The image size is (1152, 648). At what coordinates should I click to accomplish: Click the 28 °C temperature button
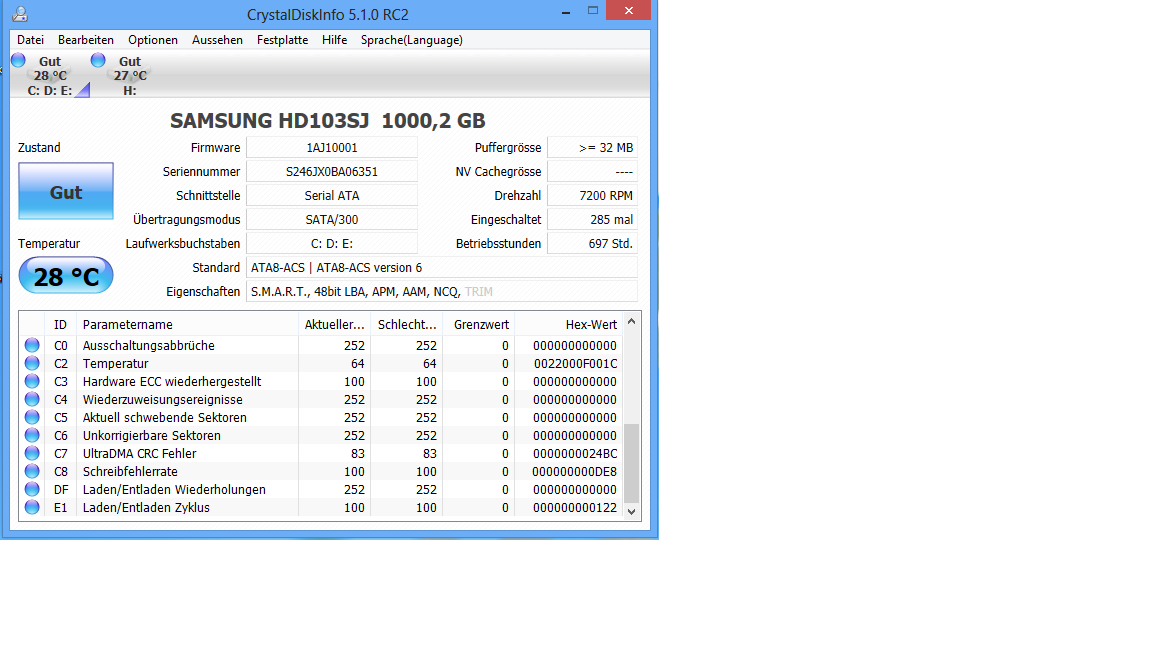[x=66, y=276]
